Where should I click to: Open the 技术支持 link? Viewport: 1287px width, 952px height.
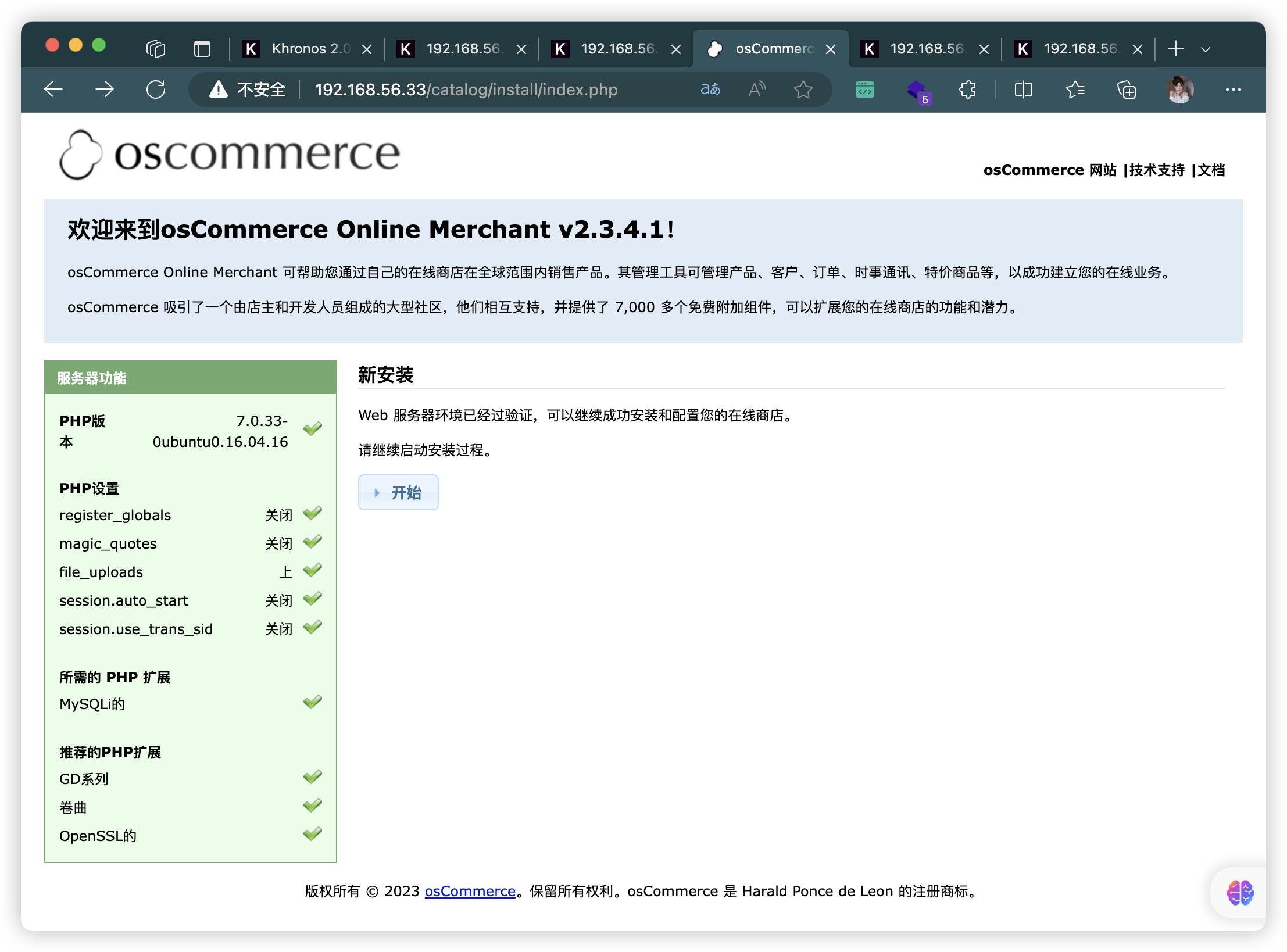click(1157, 170)
